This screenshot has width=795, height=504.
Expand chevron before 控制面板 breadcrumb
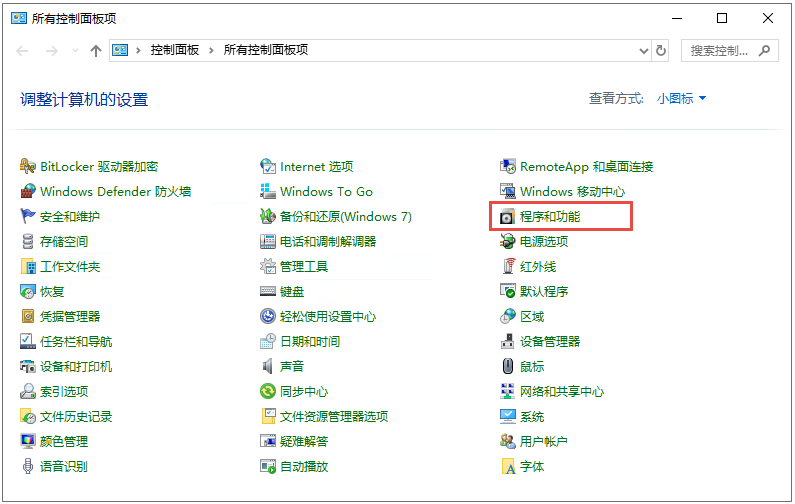(x=138, y=51)
